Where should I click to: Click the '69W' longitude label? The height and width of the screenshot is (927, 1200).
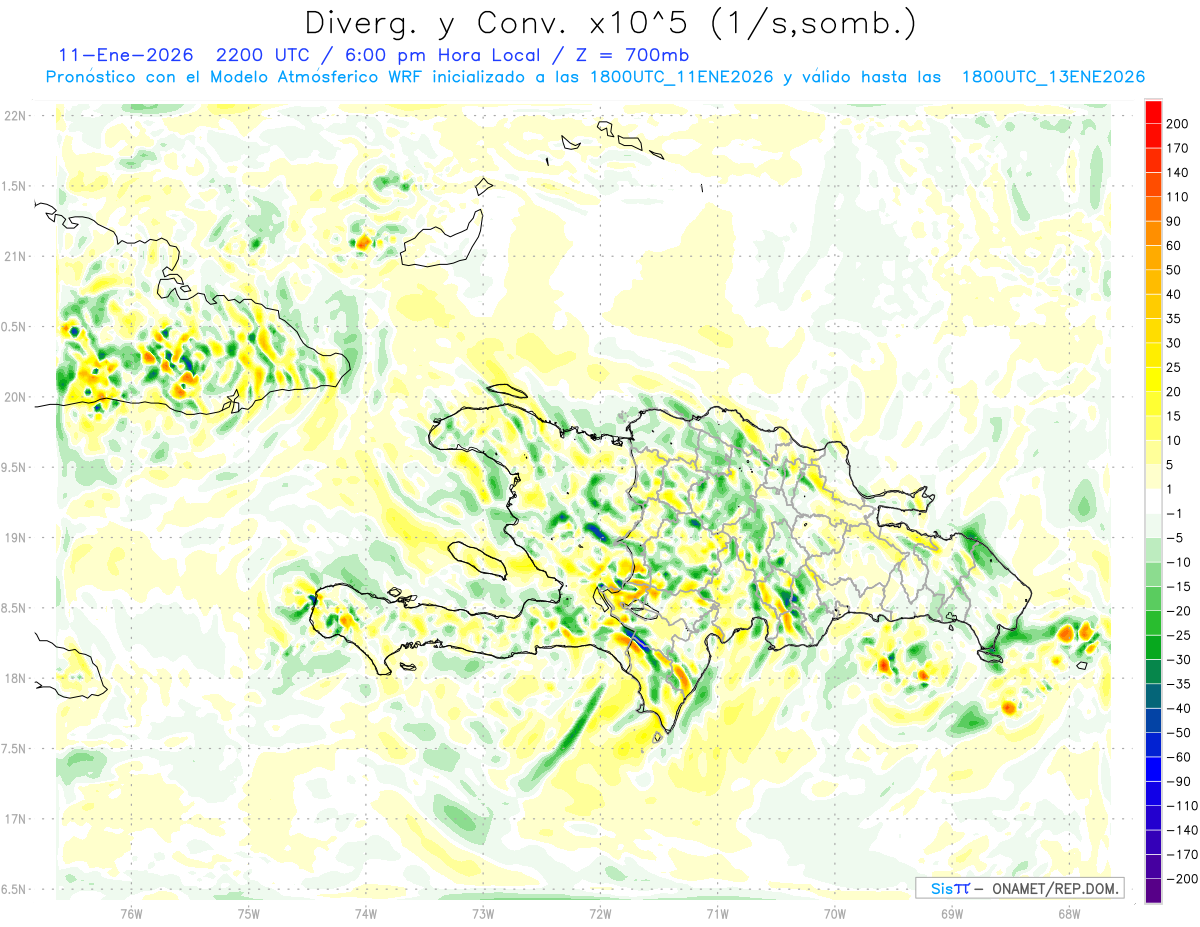pos(952,912)
